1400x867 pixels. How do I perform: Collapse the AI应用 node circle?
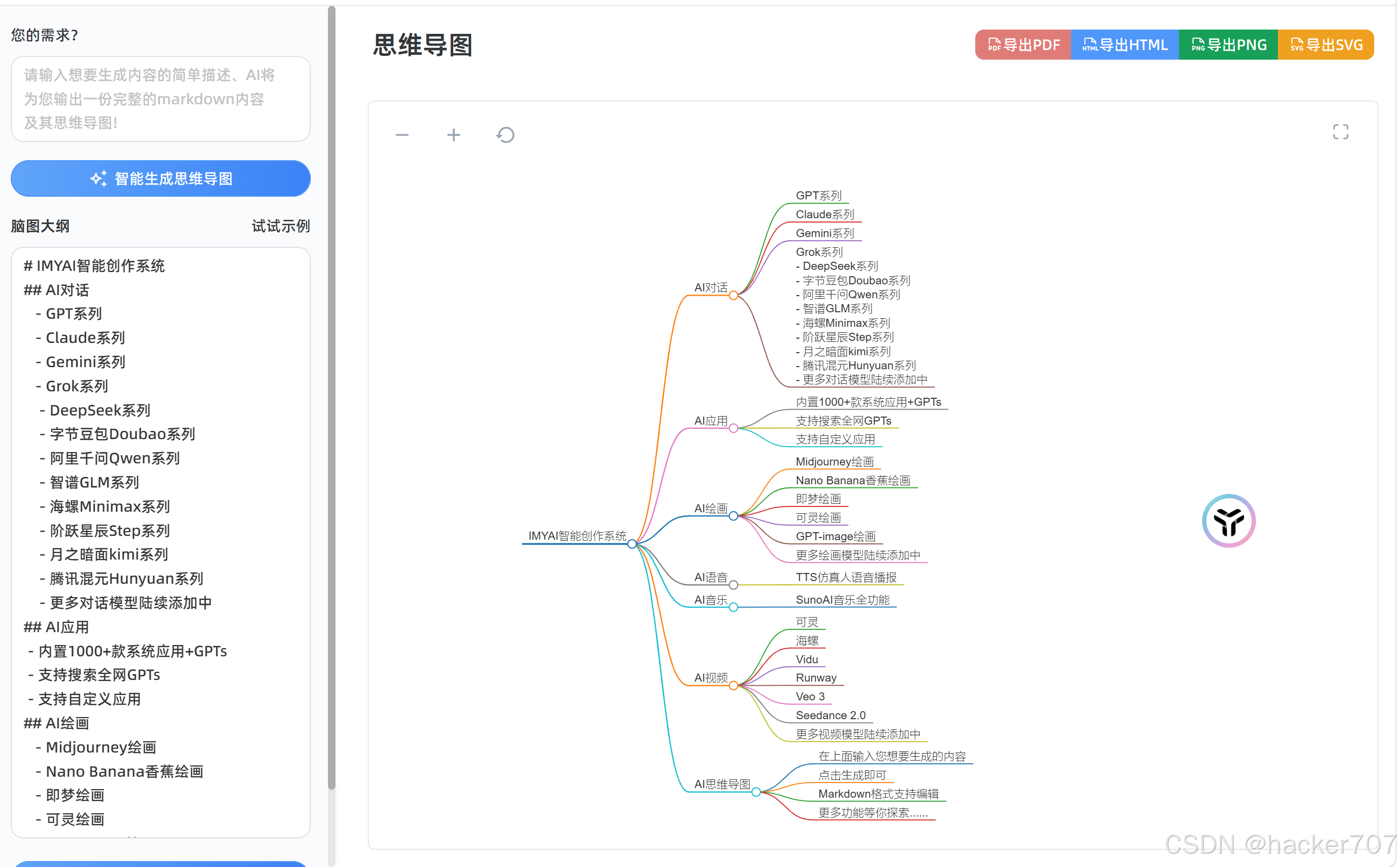(x=733, y=428)
